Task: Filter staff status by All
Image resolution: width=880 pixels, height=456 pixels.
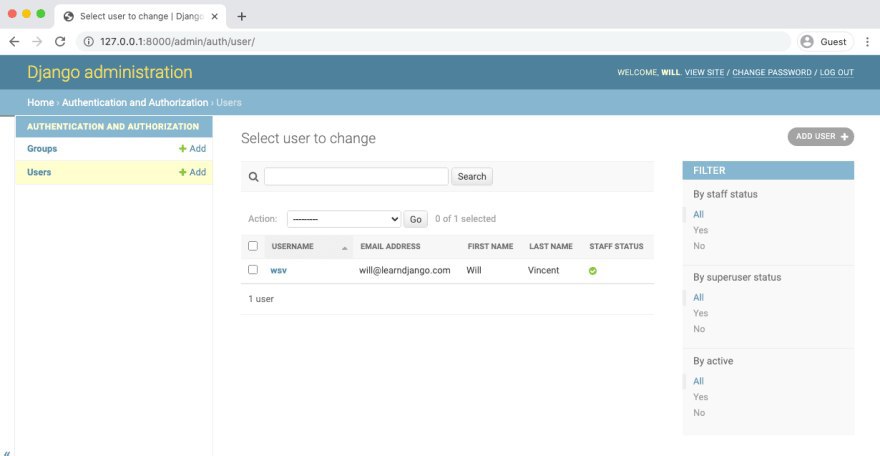Action: coord(698,214)
